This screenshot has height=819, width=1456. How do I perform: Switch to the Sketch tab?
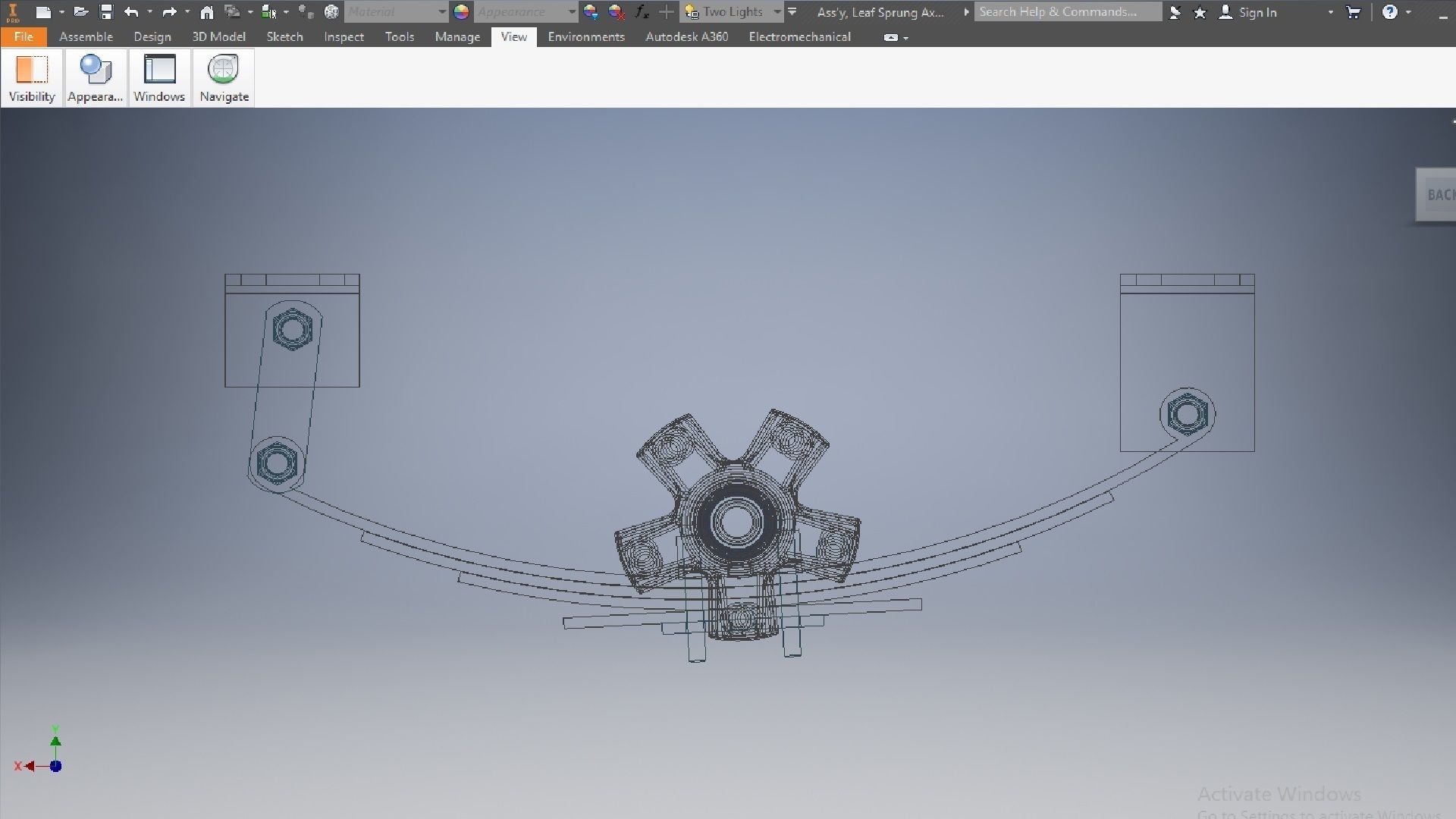(x=284, y=36)
